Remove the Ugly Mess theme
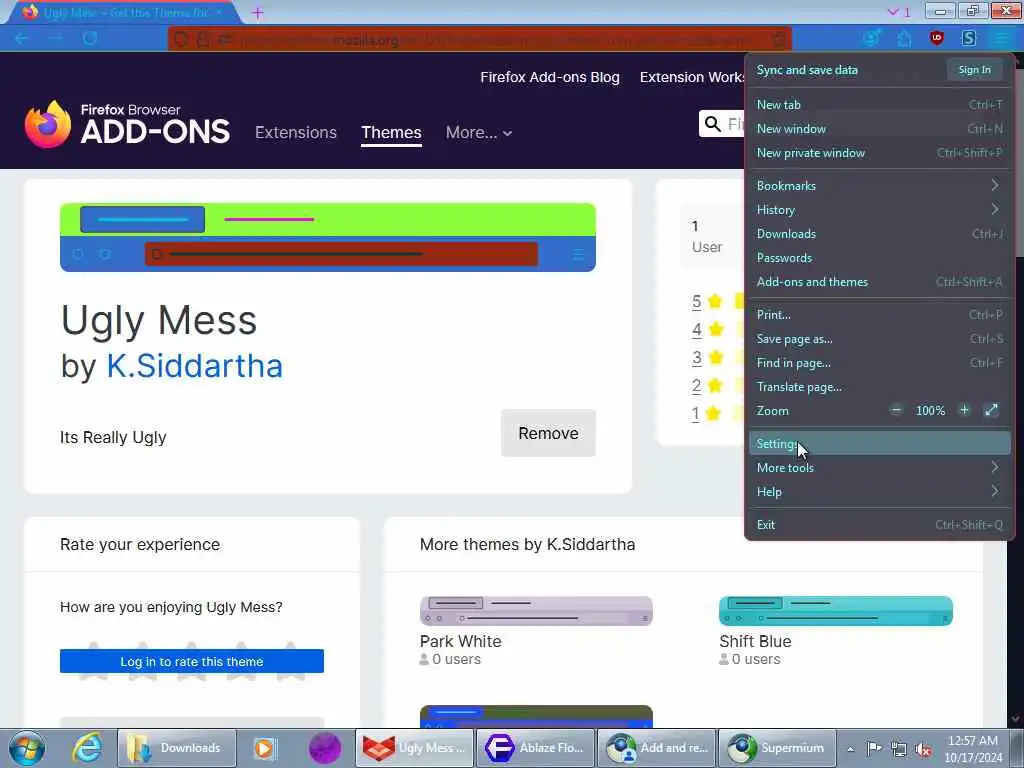This screenshot has width=1024, height=768. [x=548, y=433]
